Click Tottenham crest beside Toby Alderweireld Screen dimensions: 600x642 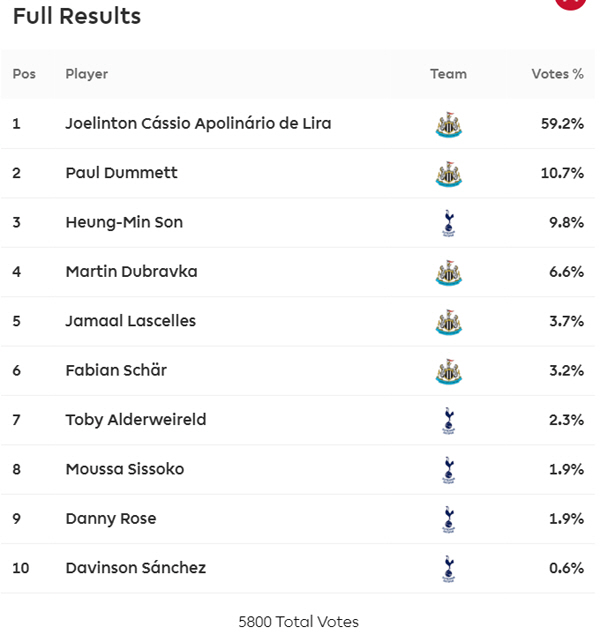coord(448,420)
